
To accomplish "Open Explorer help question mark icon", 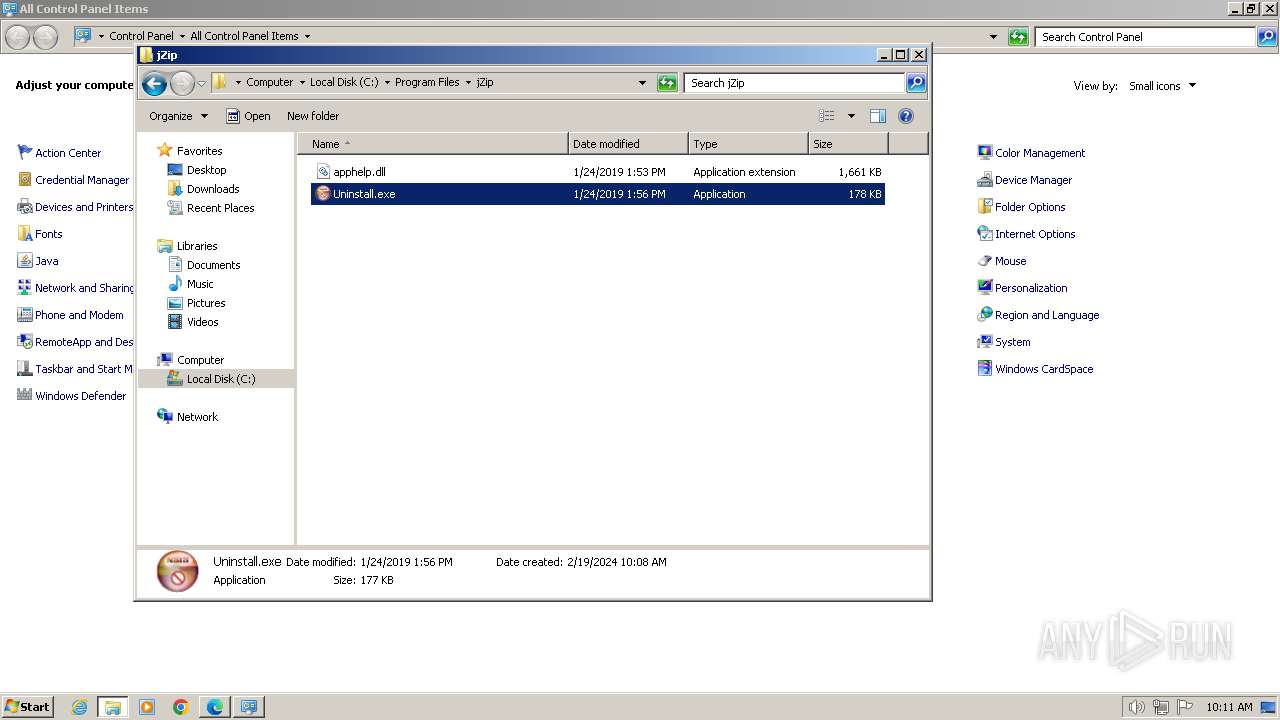I will tap(906, 116).
